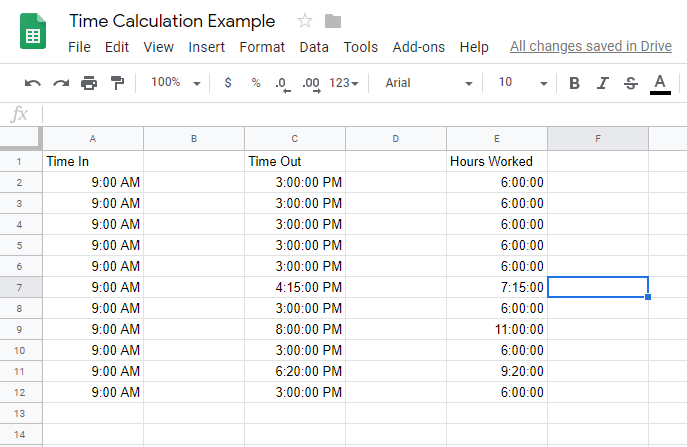Increase decimal places in toolbar

coord(310,84)
